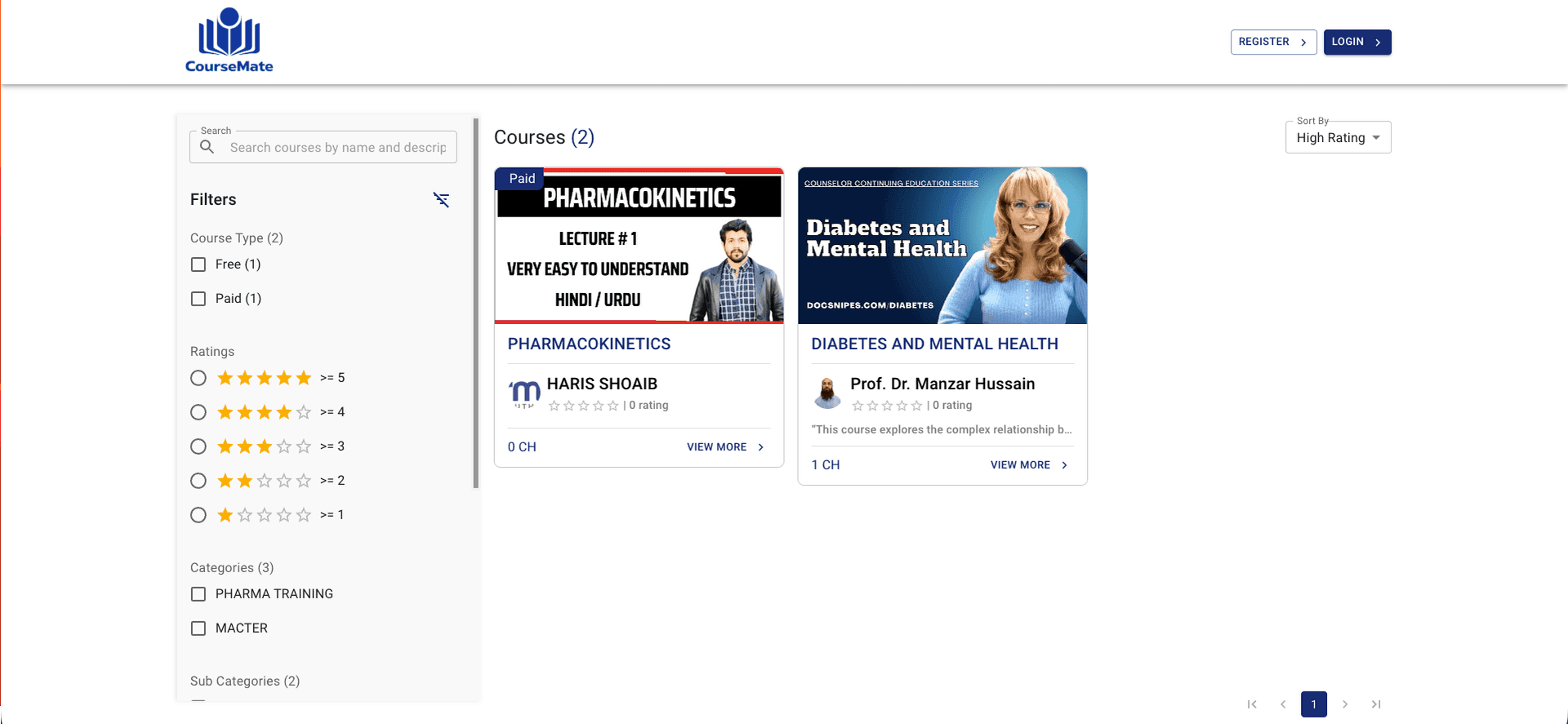Click the Sub Categories (2) heading
Screen dimensions: 1568x724
(245, 681)
